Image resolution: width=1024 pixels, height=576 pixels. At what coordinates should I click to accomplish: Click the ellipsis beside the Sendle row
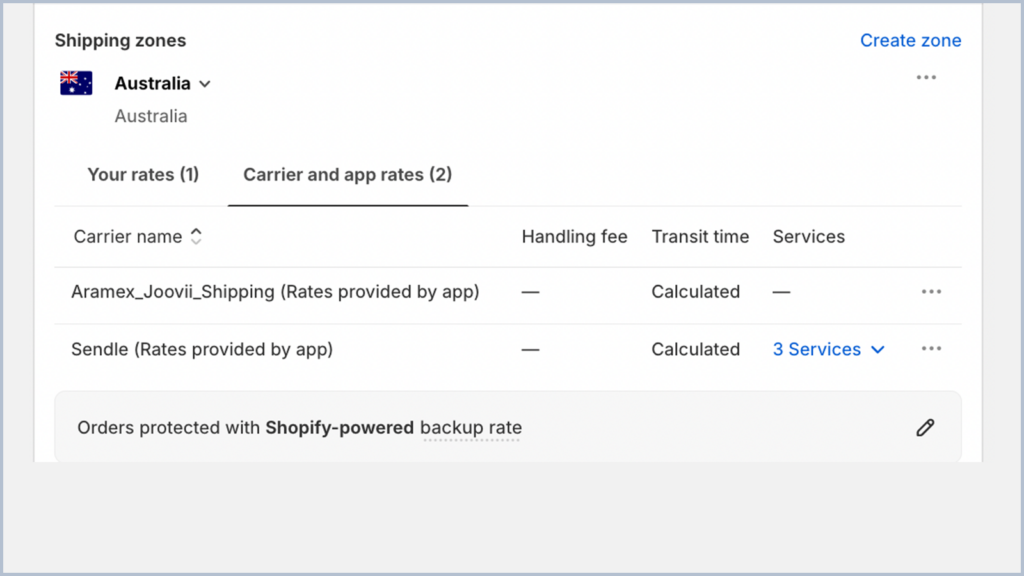pos(931,348)
